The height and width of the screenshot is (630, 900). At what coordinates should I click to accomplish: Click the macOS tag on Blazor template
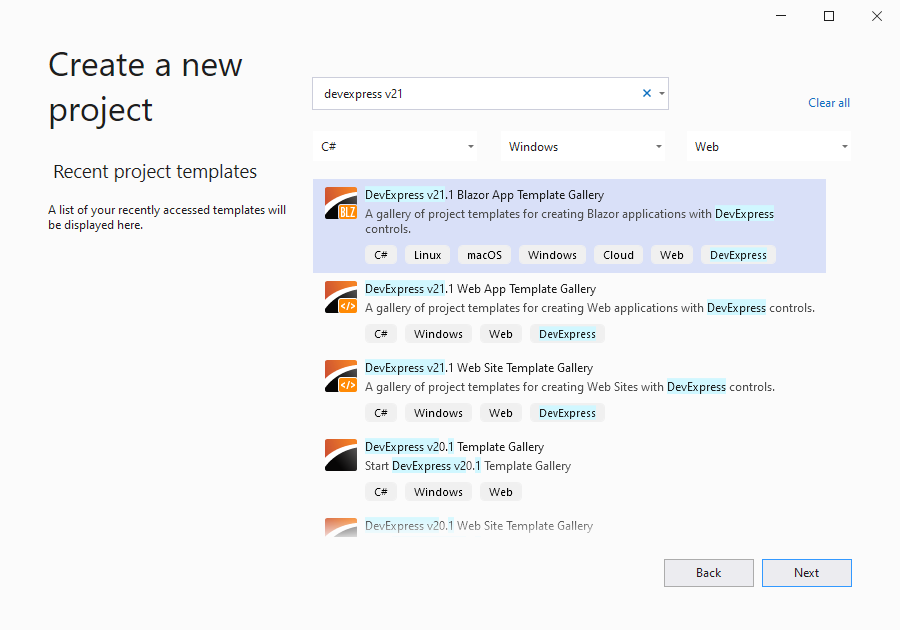coord(485,255)
